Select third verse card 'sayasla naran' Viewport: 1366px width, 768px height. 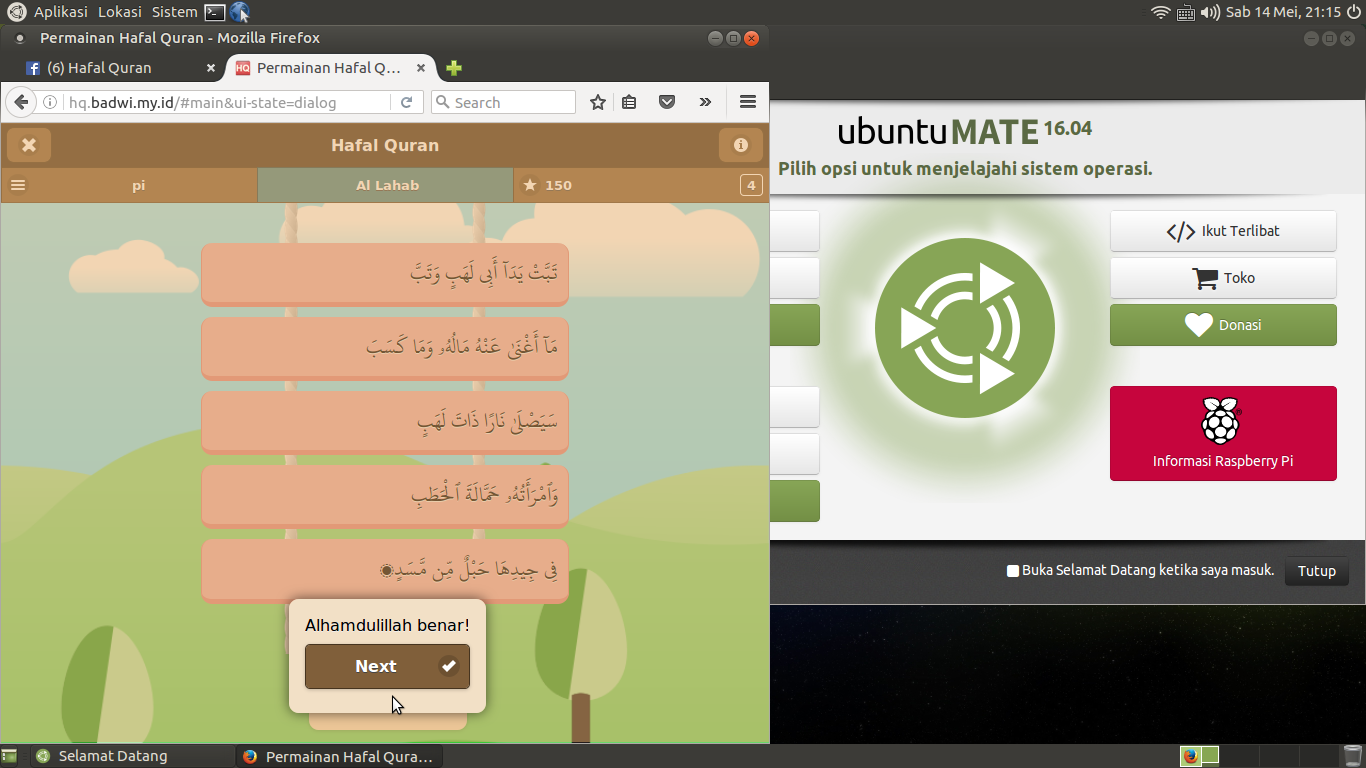385,421
